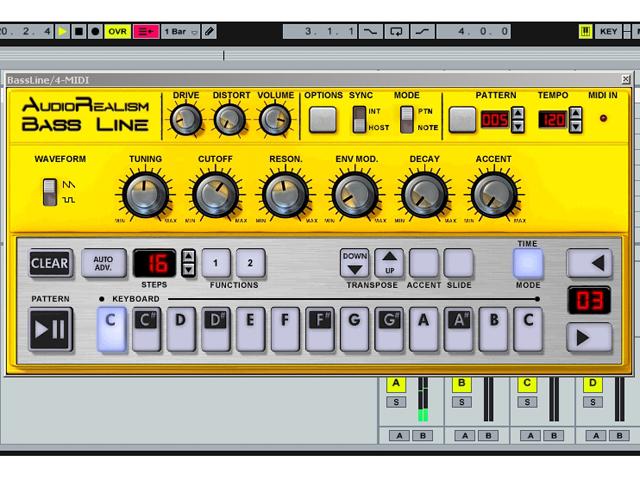Click the ACCENT knob
Viewport: 640px width, 480px height.
tap(494, 195)
